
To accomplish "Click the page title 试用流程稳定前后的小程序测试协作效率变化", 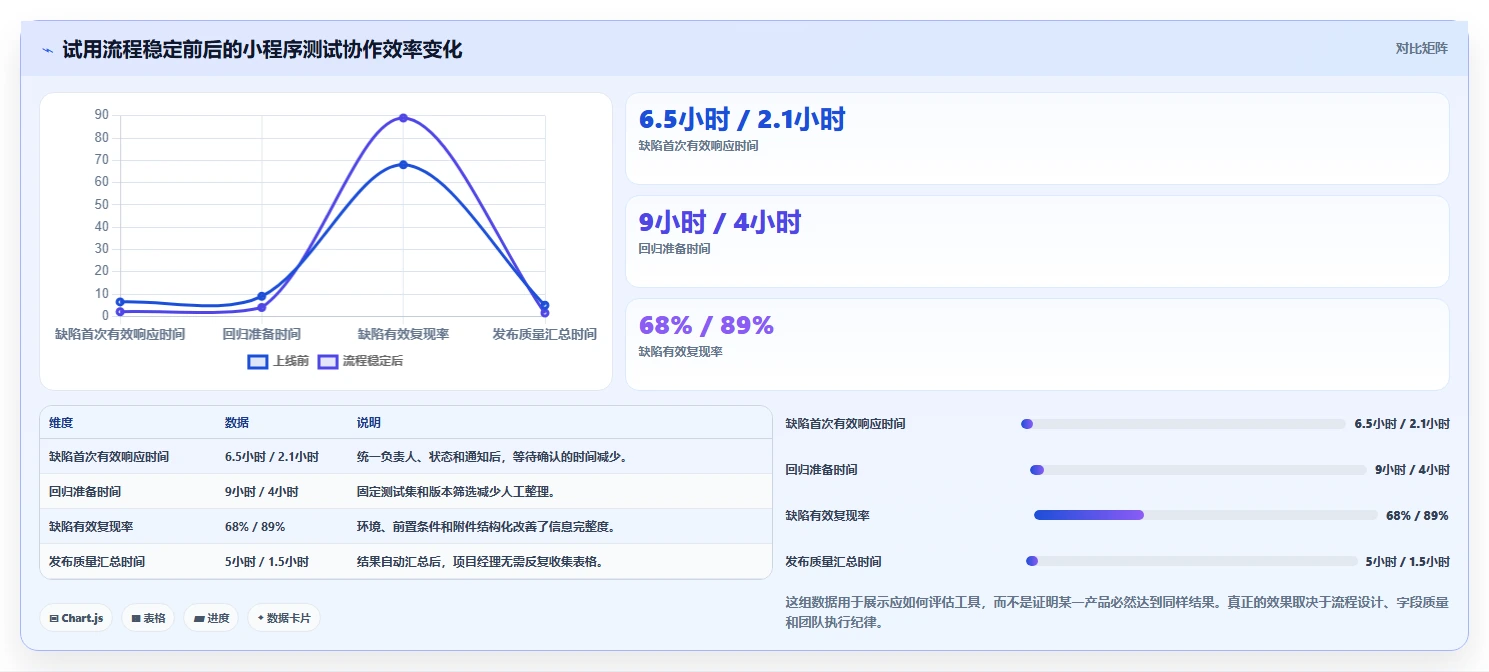I will click(x=262, y=50).
